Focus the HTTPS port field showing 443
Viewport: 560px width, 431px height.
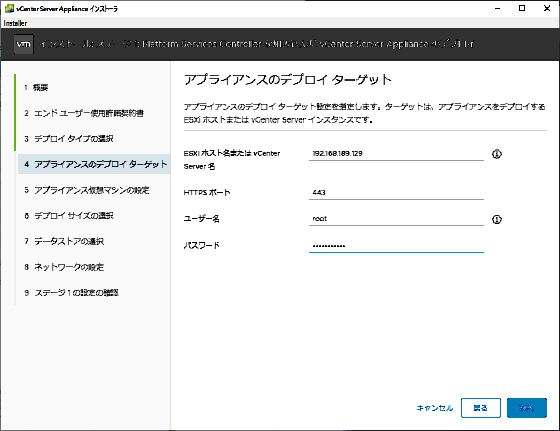coord(396,192)
